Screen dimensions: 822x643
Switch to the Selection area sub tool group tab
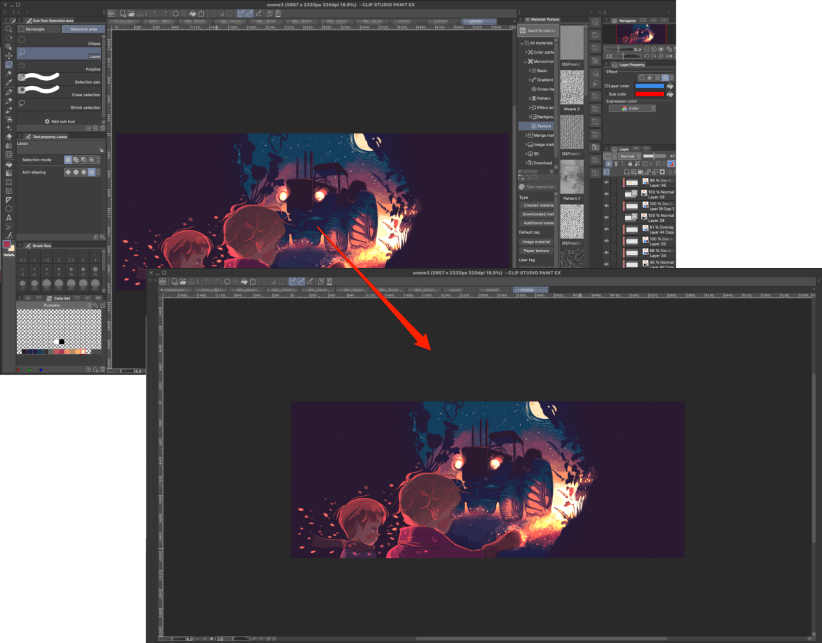pos(83,29)
